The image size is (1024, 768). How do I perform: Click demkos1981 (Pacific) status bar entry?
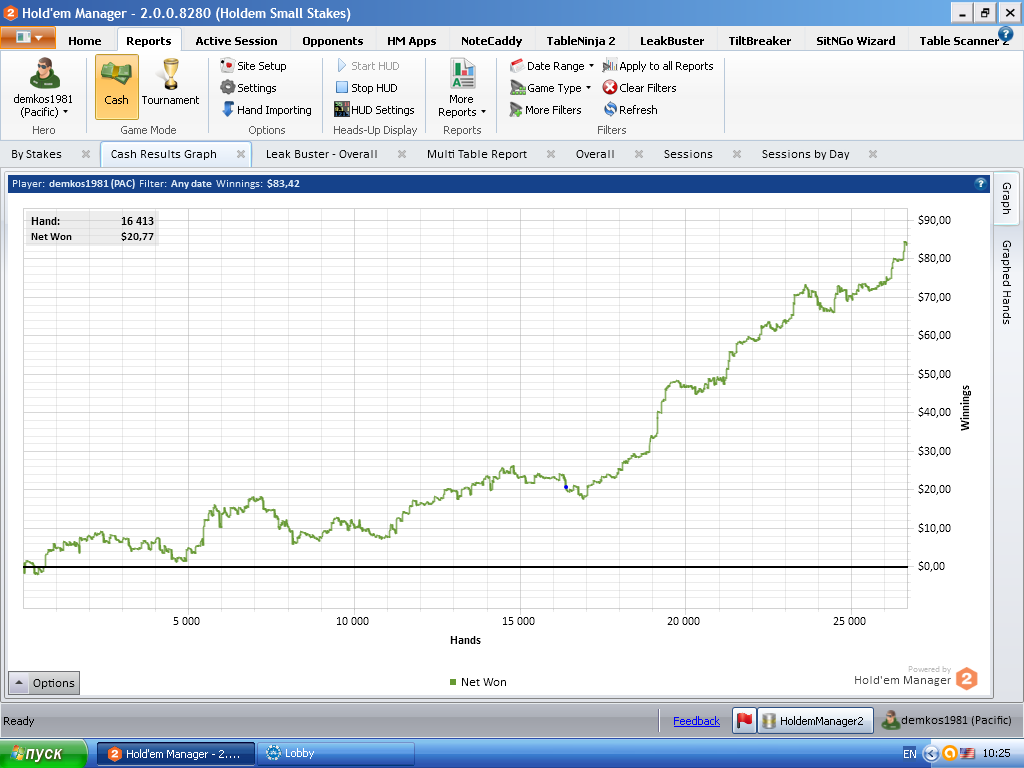tap(946, 720)
